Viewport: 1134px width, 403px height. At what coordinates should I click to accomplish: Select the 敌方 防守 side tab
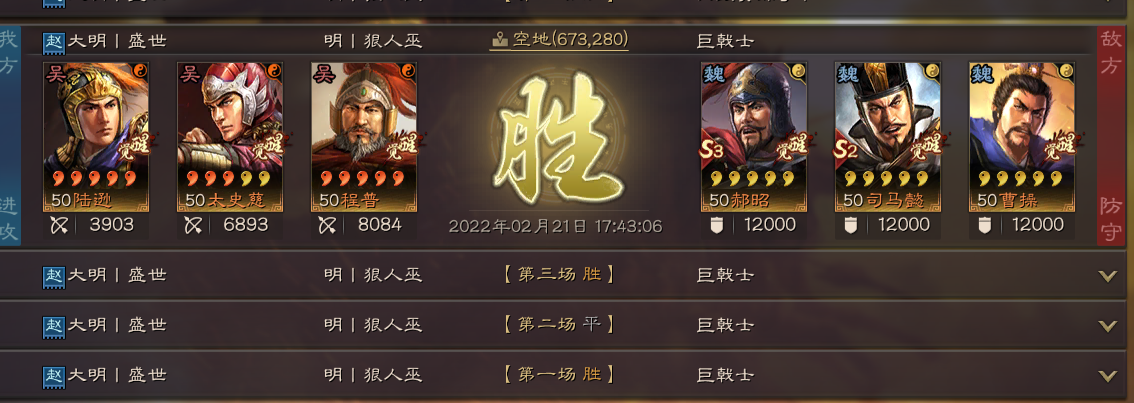(x=1112, y=136)
